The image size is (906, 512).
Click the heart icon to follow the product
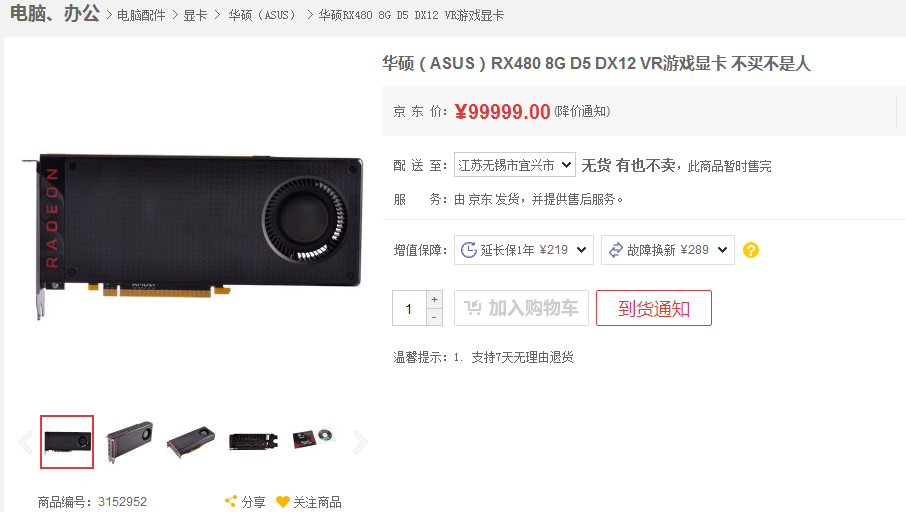283,502
